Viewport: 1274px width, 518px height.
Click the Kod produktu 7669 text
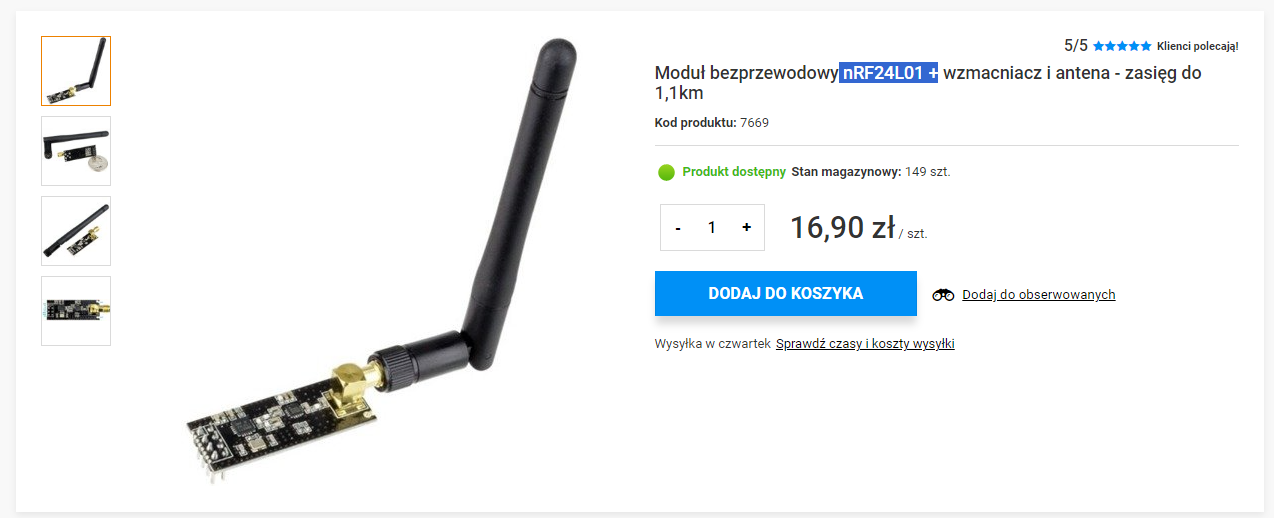(x=712, y=123)
